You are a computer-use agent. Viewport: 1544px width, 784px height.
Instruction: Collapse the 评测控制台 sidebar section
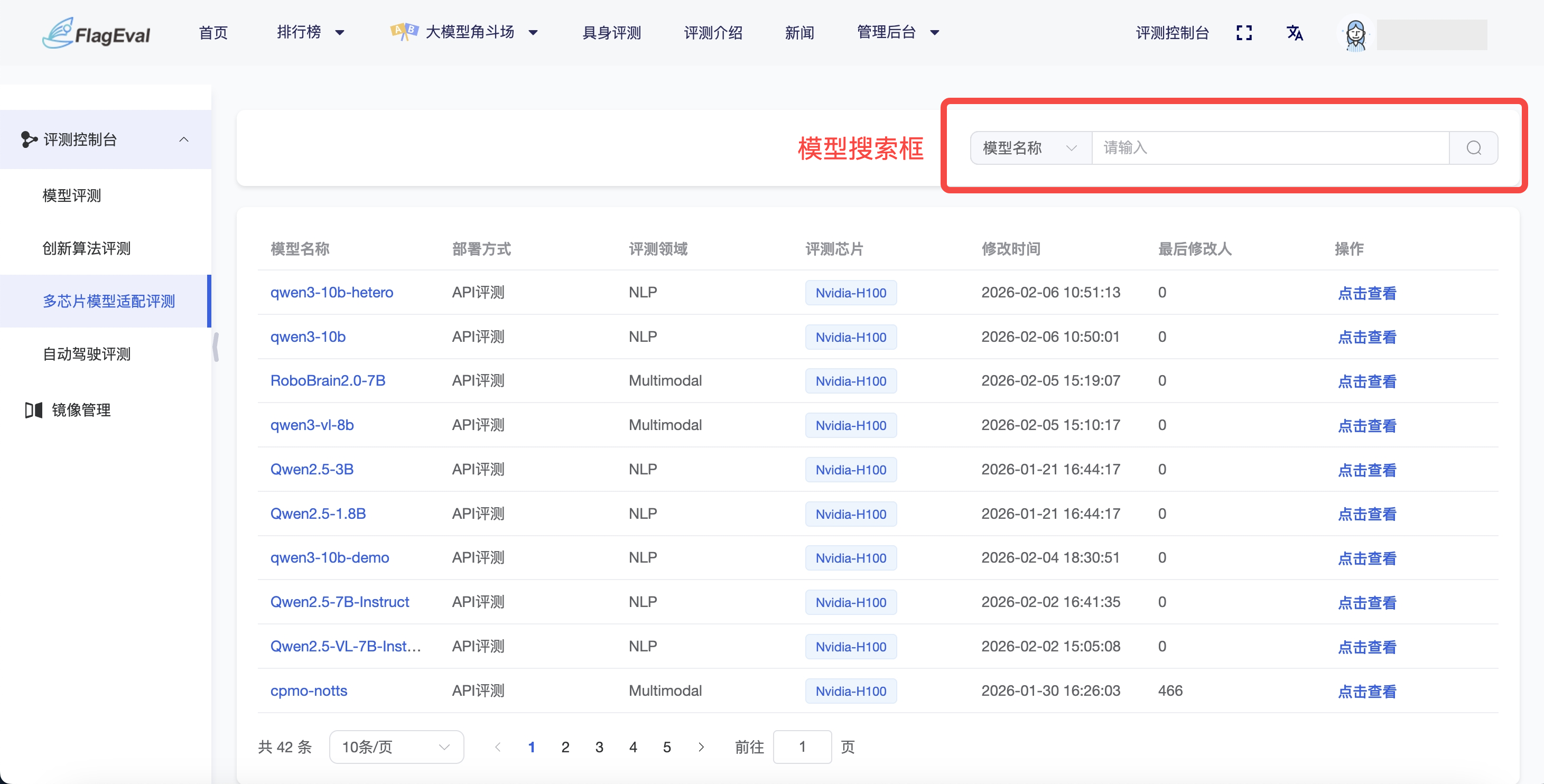[x=184, y=139]
